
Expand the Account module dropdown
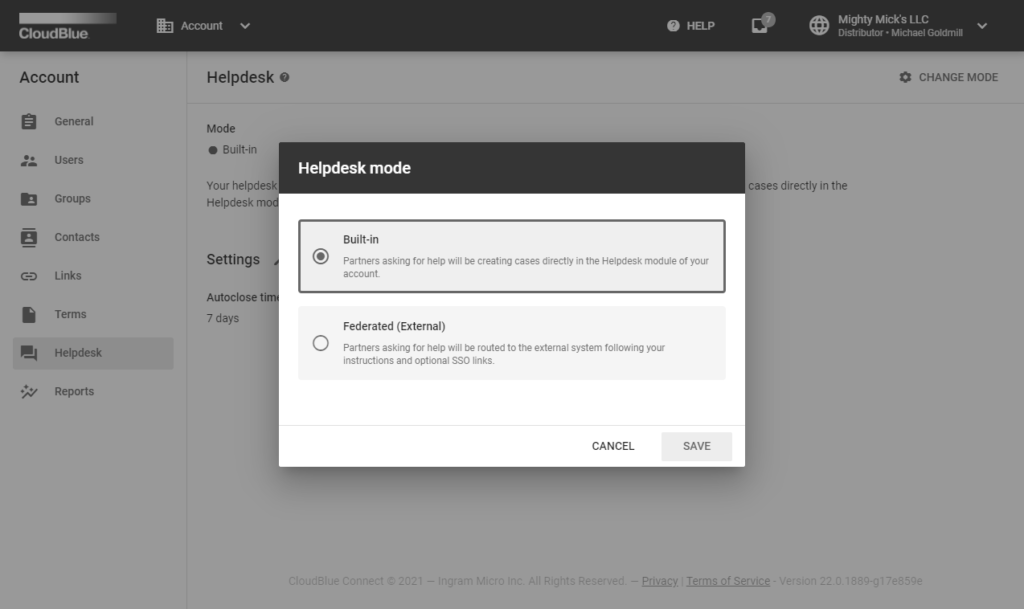(245, 26)
